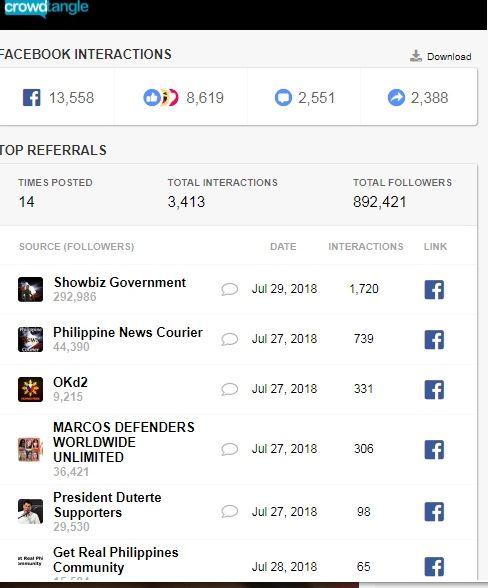Open Showbiz Government Facebook post link

434,290
